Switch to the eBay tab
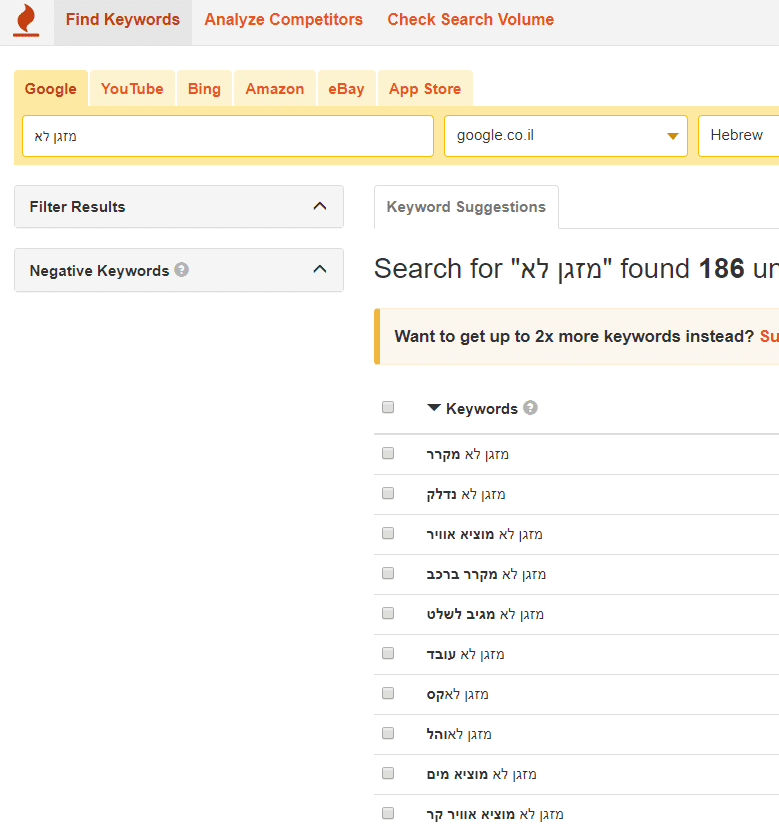This screenshot has width=779, height=834. (x=346, y=88)
